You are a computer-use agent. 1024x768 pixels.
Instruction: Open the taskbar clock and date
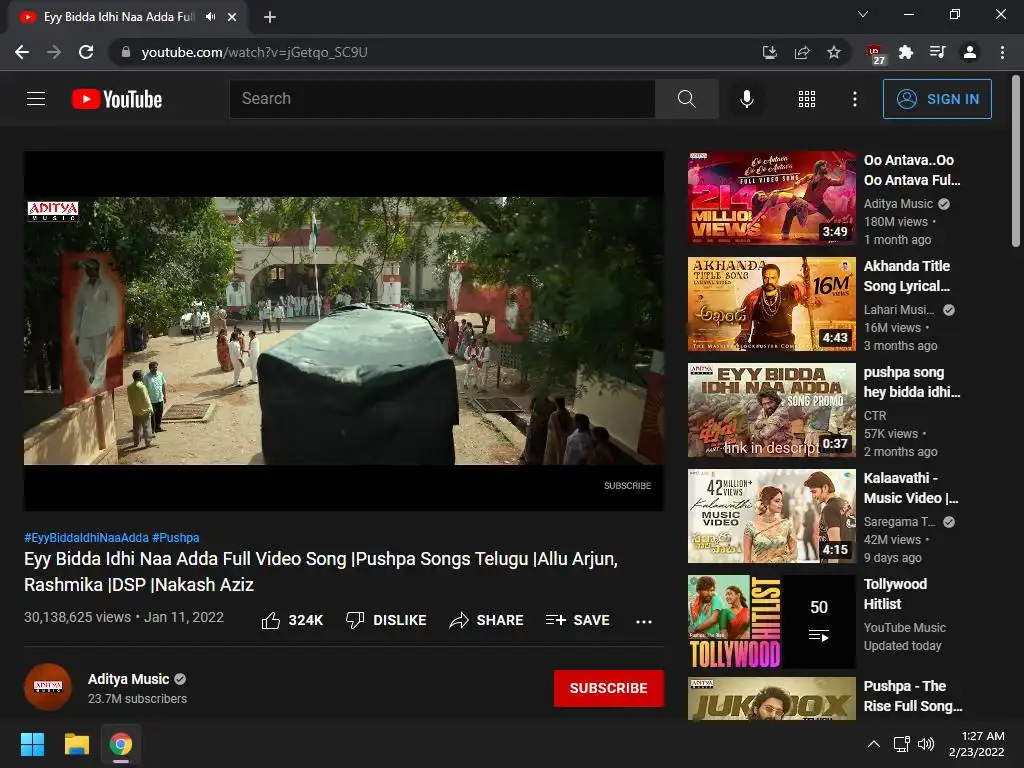(977, 744)
